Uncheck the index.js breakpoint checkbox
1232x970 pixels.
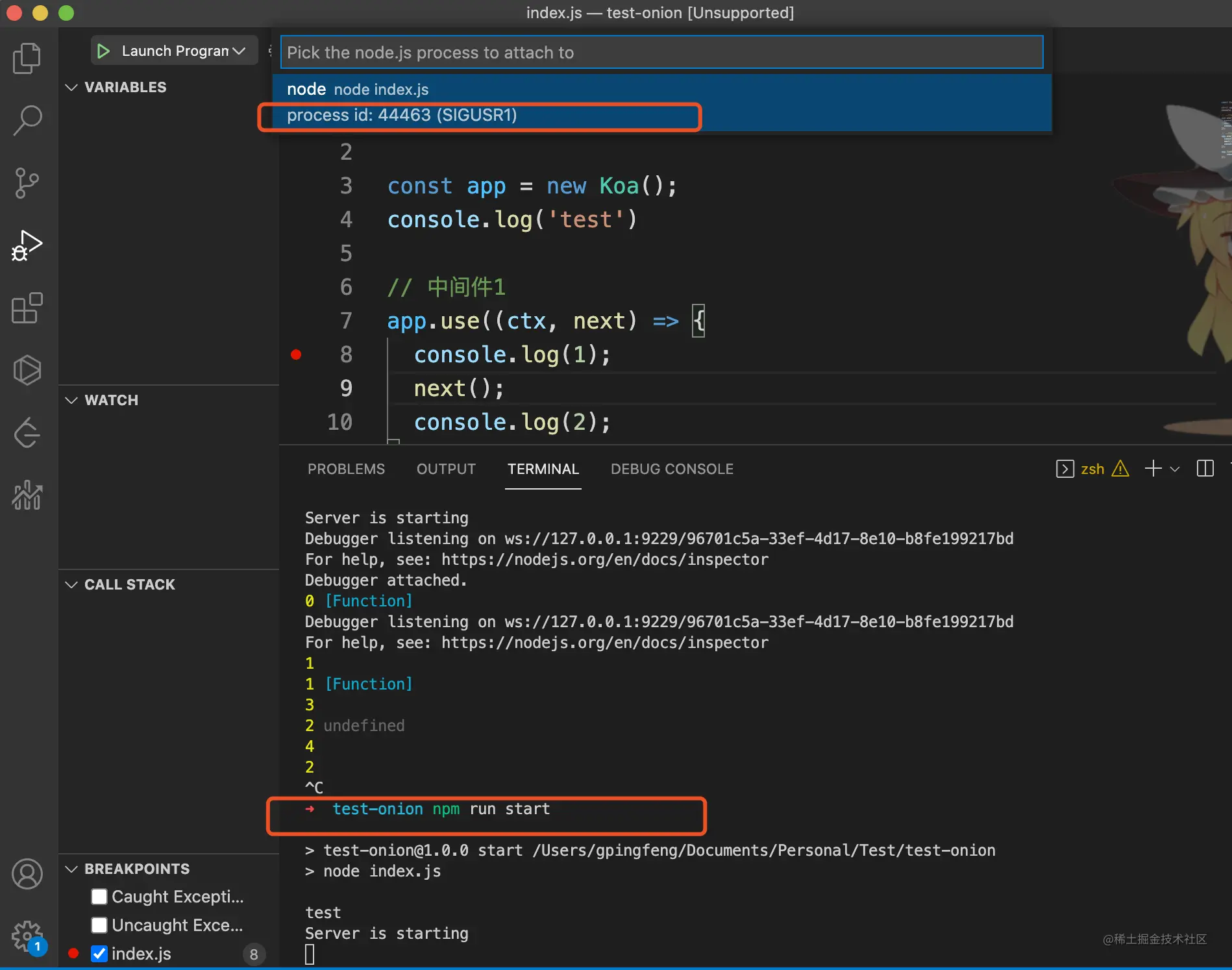(x=99, y=954)
